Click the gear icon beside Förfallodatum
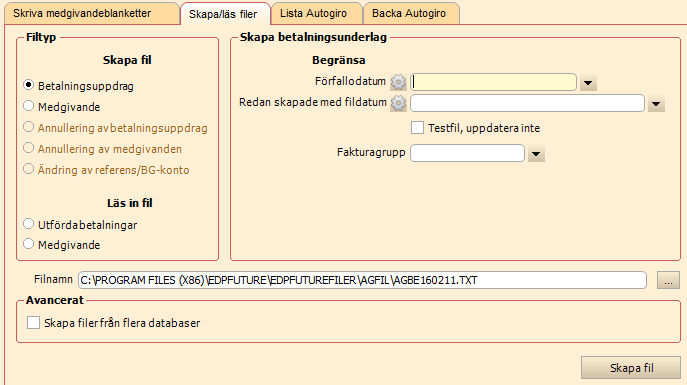This screenshot has width=687, height=385. (398, 82)
